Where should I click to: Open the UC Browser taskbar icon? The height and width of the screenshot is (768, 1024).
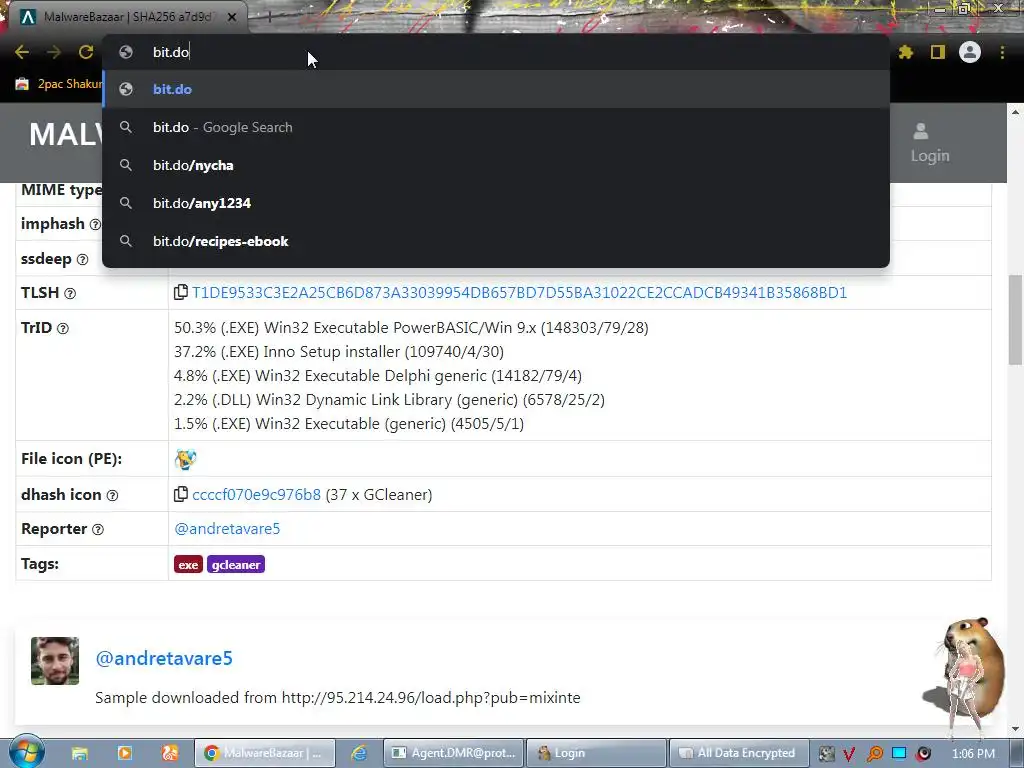[x=170, y=754]
